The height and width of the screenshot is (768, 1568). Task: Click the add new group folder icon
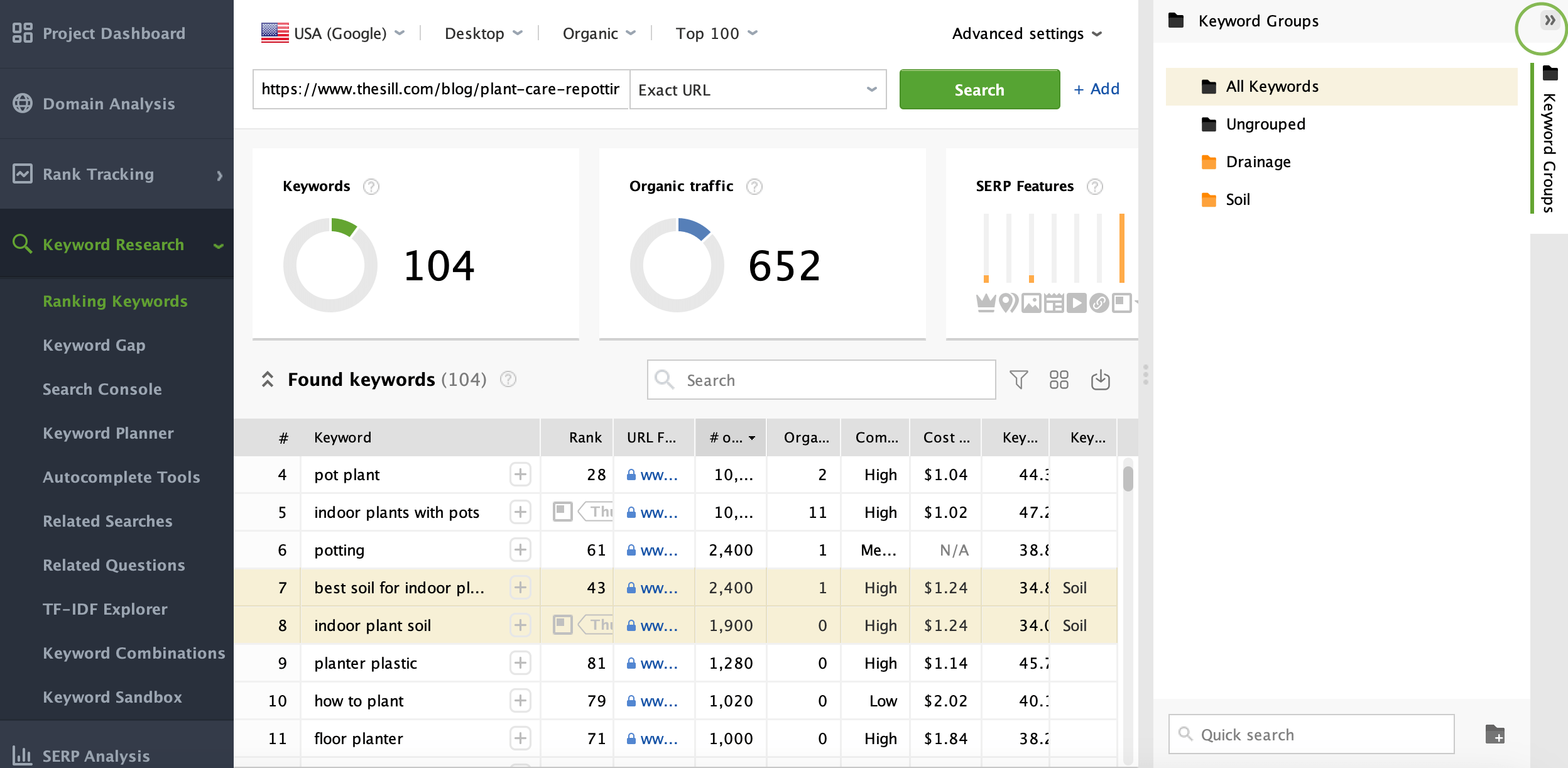[x=1494, y=734]
